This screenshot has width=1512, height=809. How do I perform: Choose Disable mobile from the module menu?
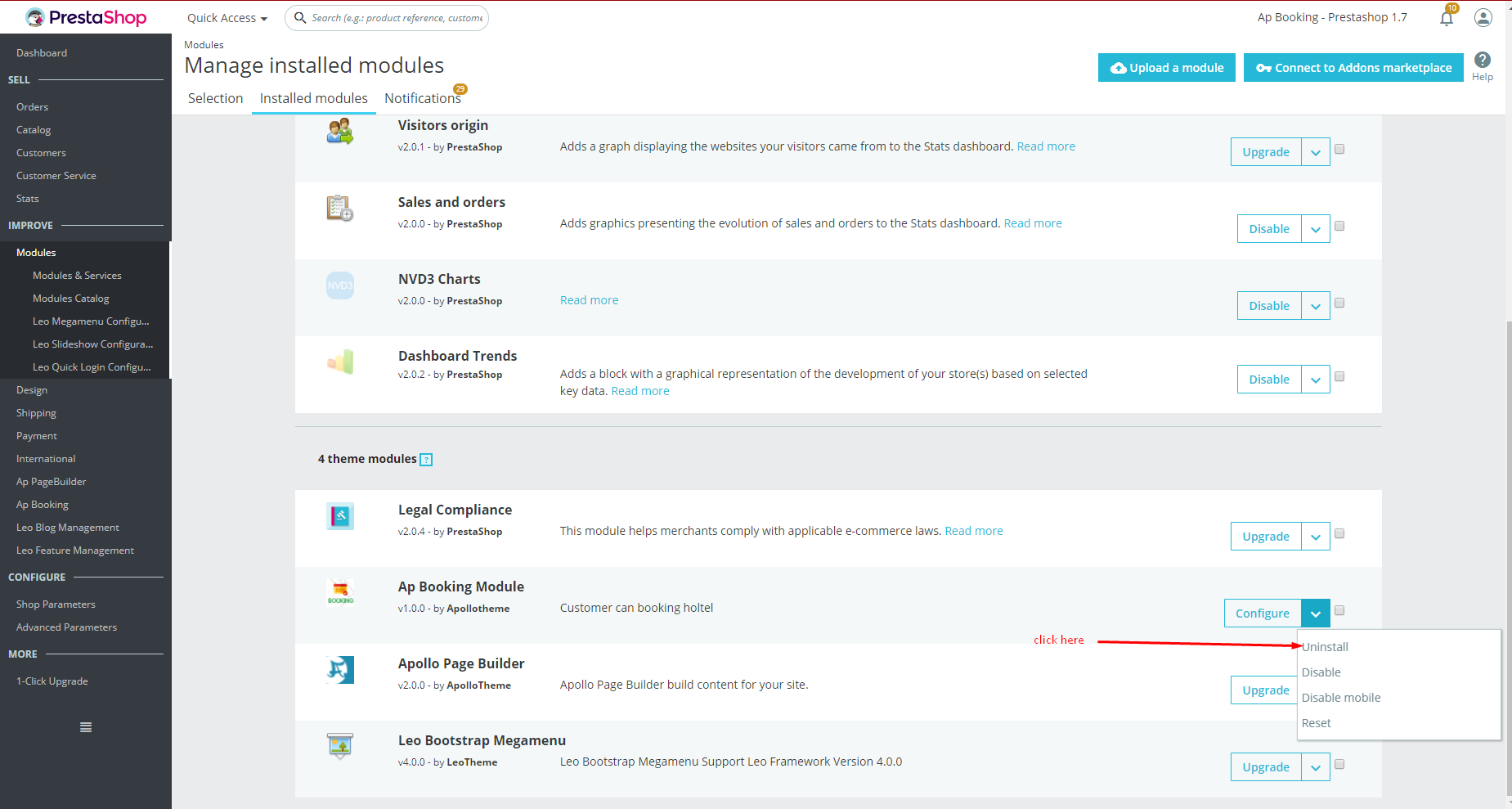pos(1341,698)
